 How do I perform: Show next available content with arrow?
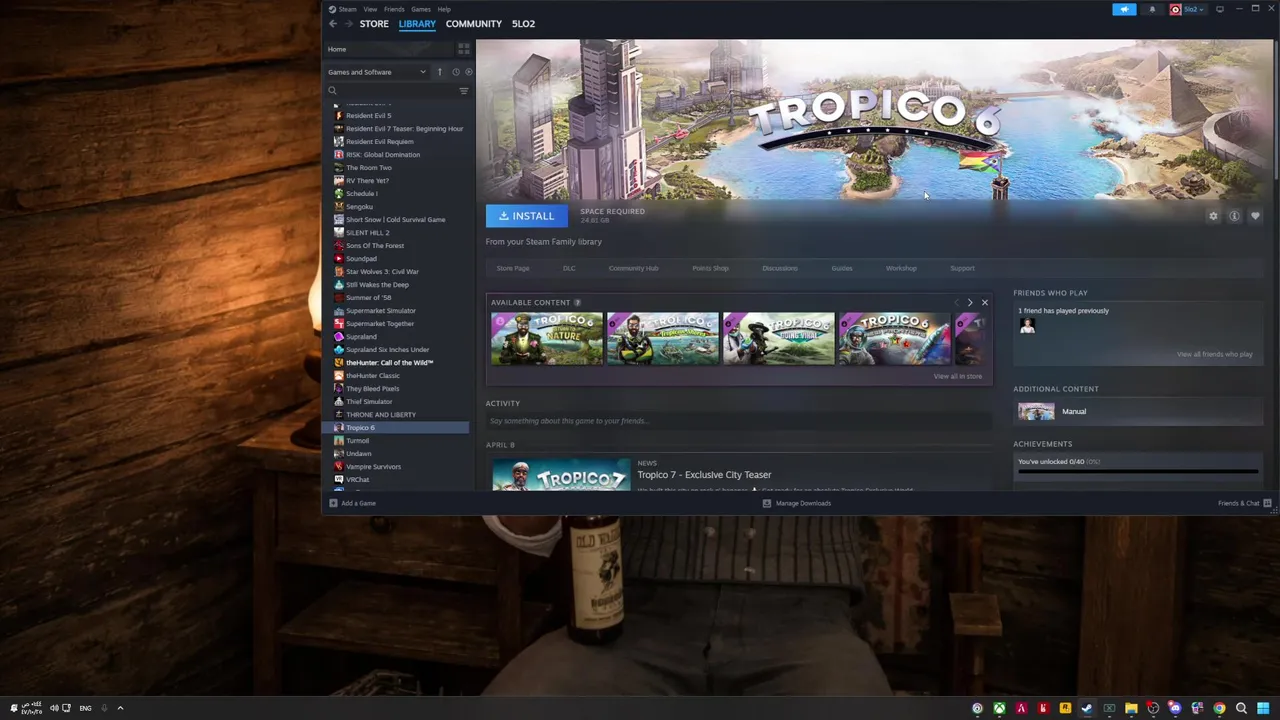(969, 302)
